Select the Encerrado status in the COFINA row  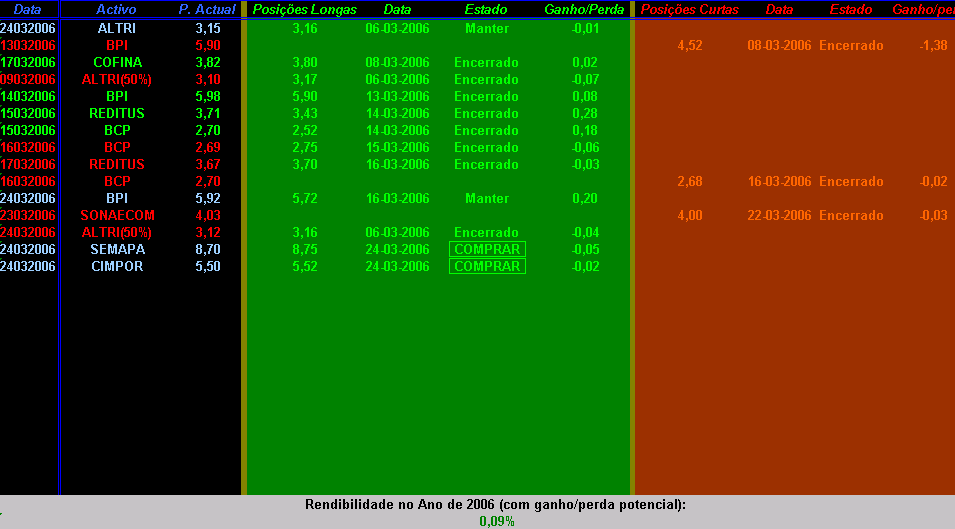point(486,62)
